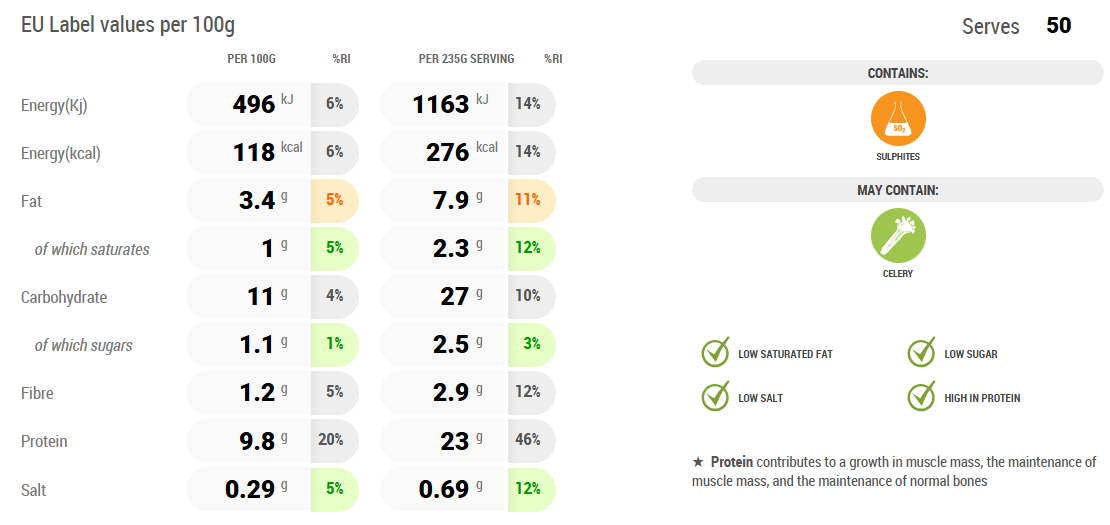
Task: Click the green Celery allergen icon
Action: (x=898, y=235)
